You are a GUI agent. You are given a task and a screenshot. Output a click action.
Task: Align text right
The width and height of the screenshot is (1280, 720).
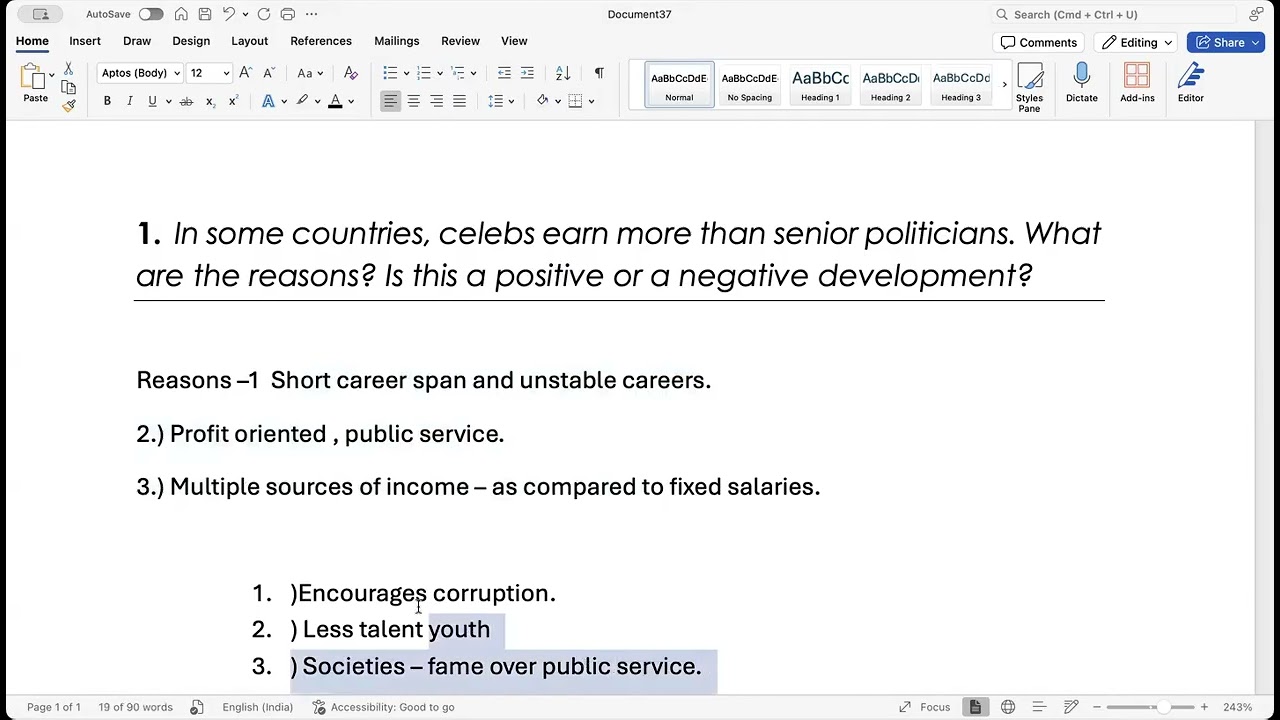click(436, 101)
